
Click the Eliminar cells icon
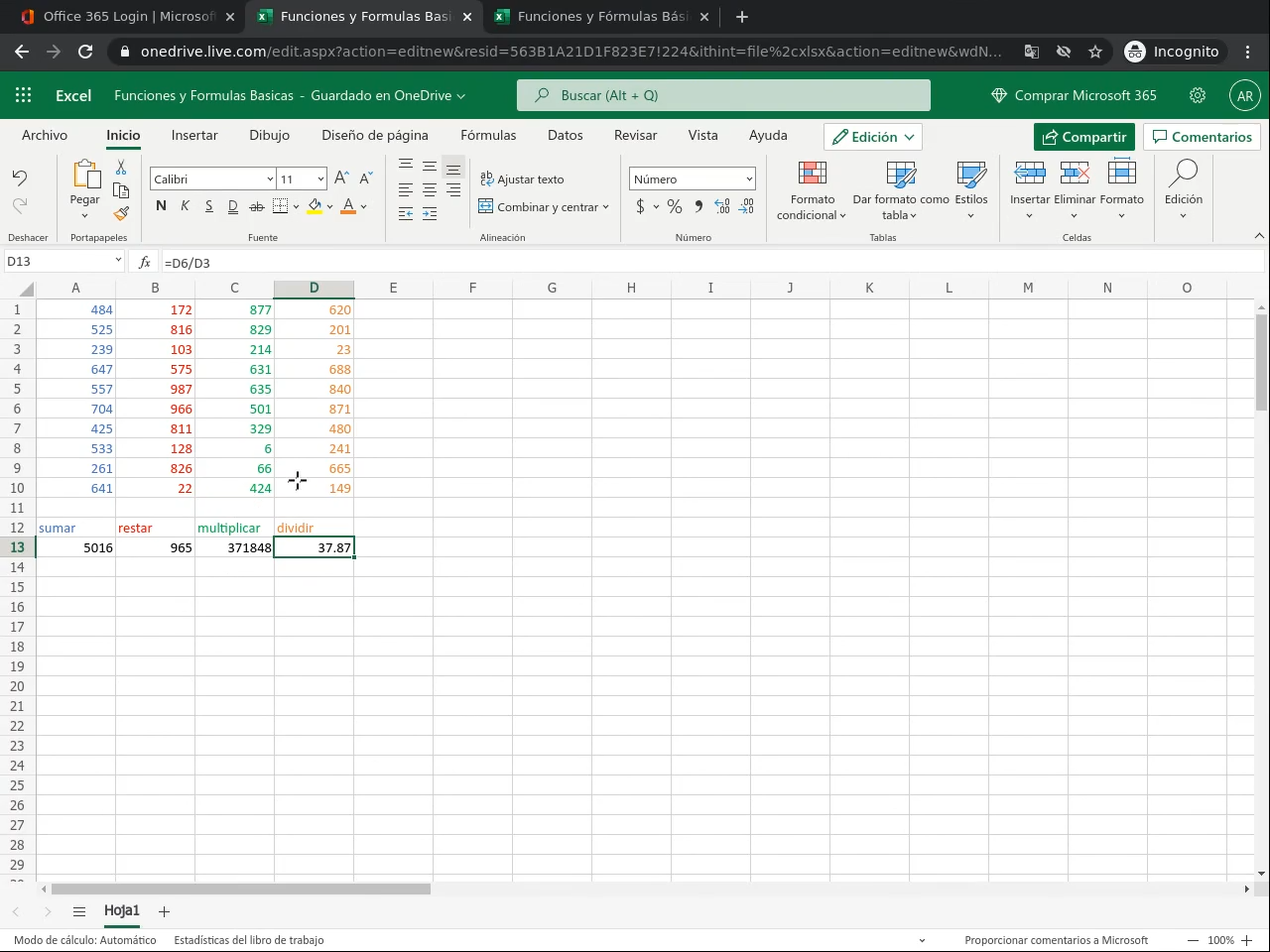click(x=1075, y=175)
